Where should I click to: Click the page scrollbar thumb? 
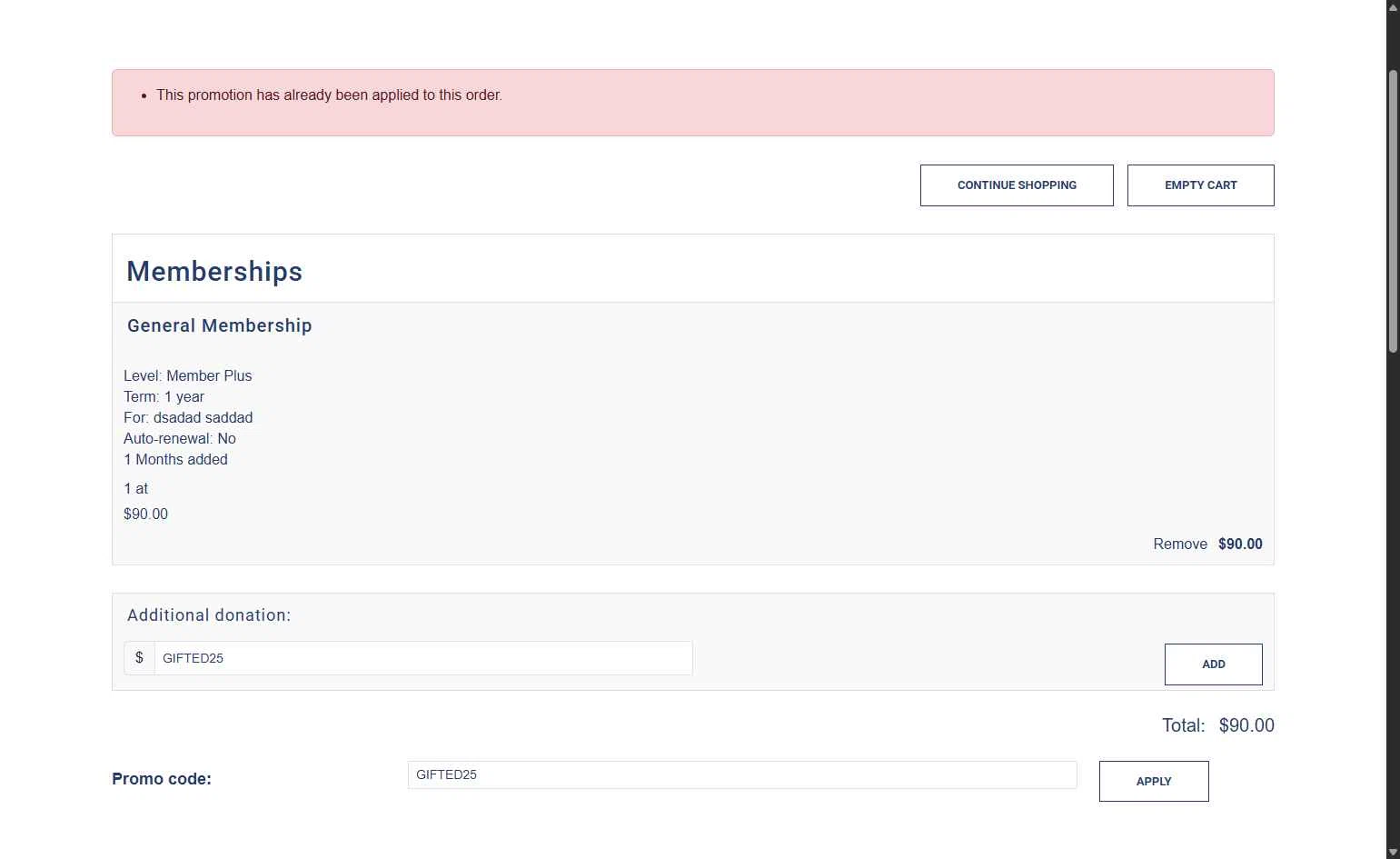click(x=1393, y=211)
